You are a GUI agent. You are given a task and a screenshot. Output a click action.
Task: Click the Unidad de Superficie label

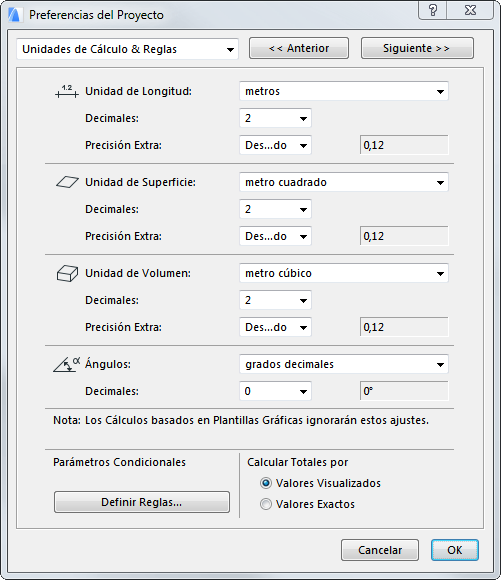coord(140,182)
